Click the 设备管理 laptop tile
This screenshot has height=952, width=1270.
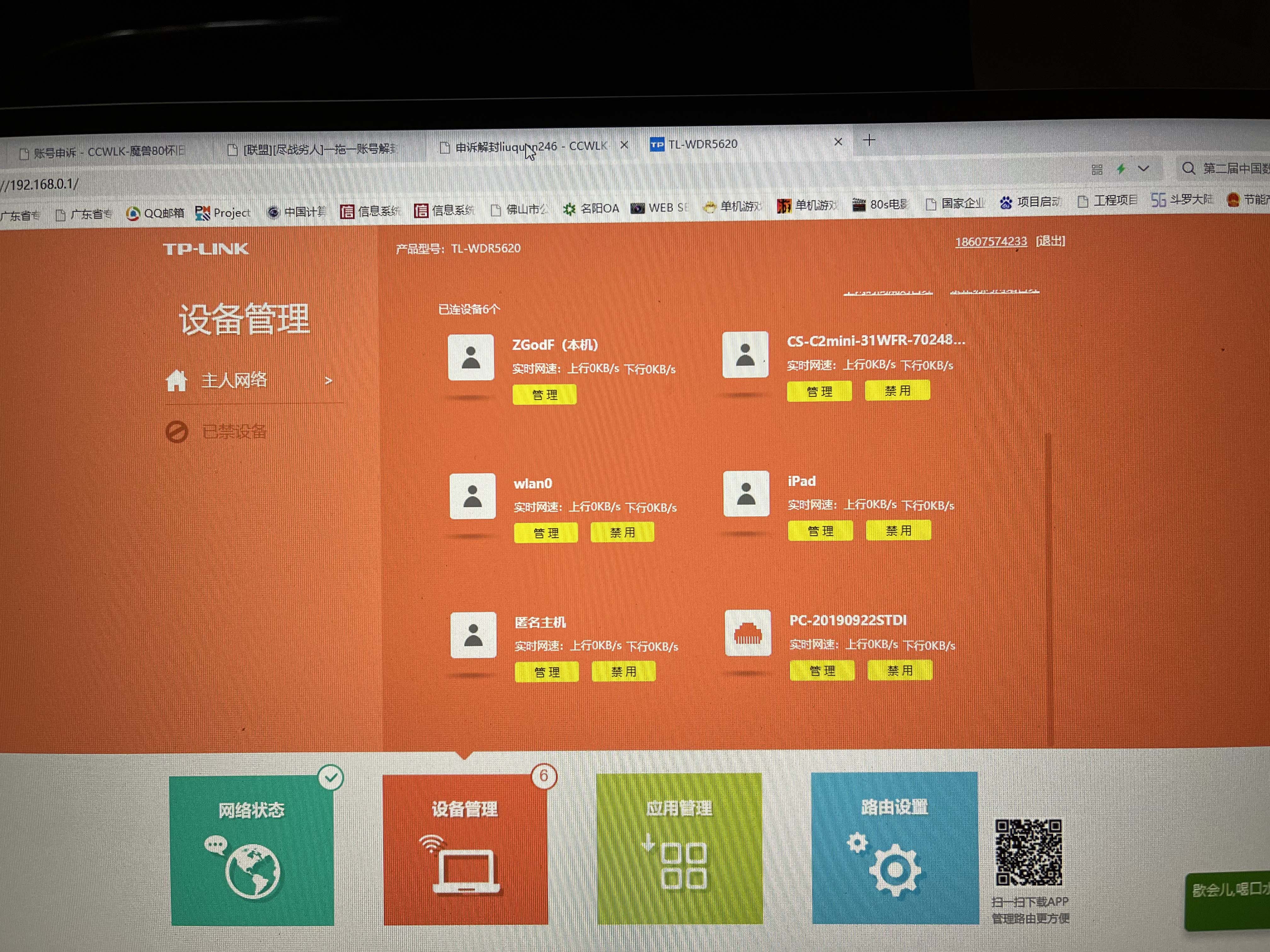(x=465, y=849)
